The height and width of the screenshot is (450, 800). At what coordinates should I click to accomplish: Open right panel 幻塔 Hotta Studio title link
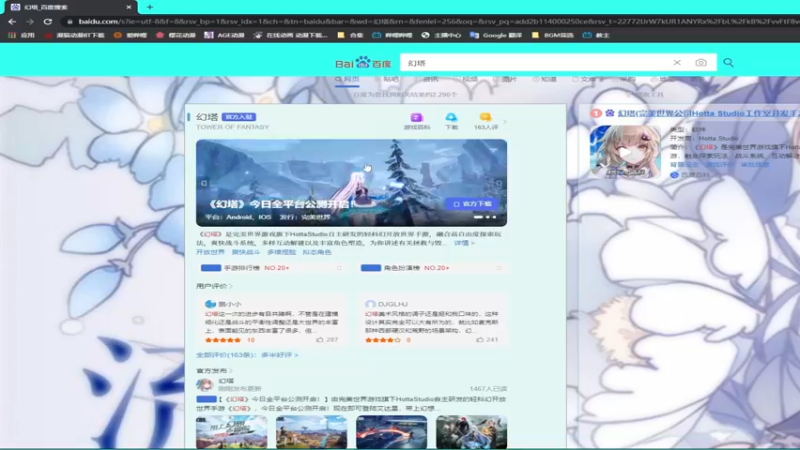(x=708, y=113)
